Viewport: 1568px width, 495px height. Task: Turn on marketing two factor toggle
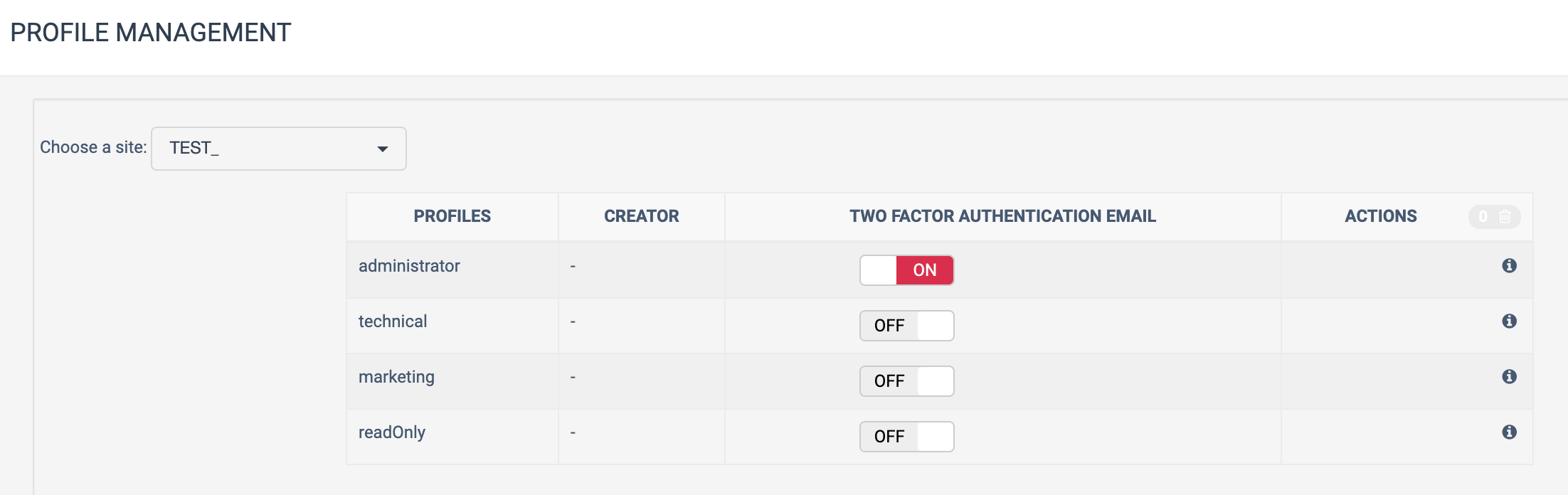[x=906, y=381]
